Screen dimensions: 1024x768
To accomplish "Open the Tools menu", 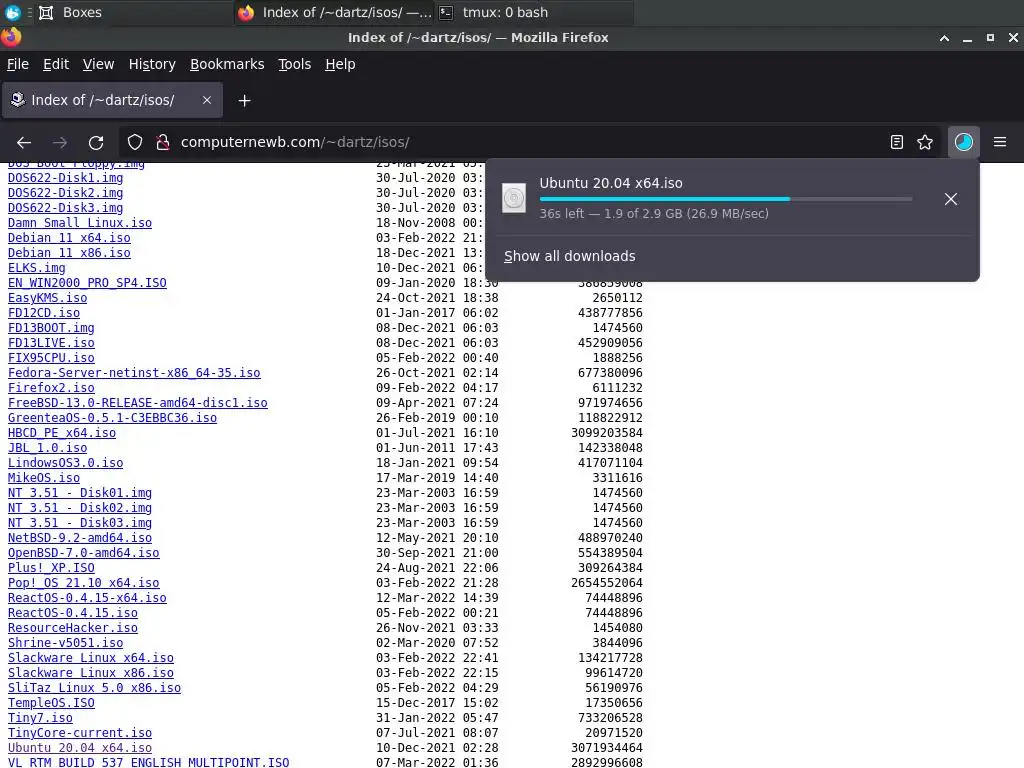I will (295, 64).
